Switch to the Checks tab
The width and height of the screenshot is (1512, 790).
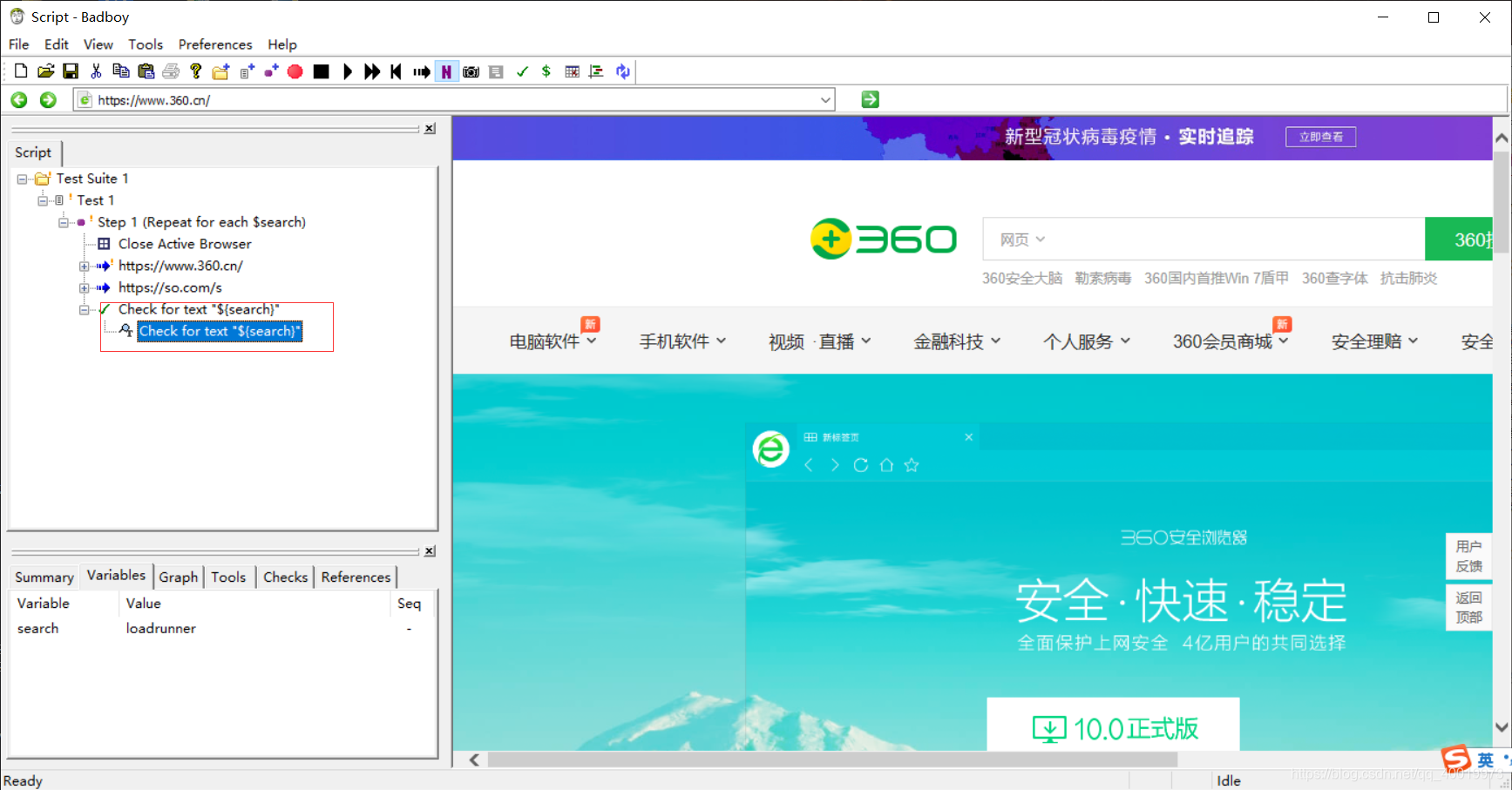click(285, 577)
